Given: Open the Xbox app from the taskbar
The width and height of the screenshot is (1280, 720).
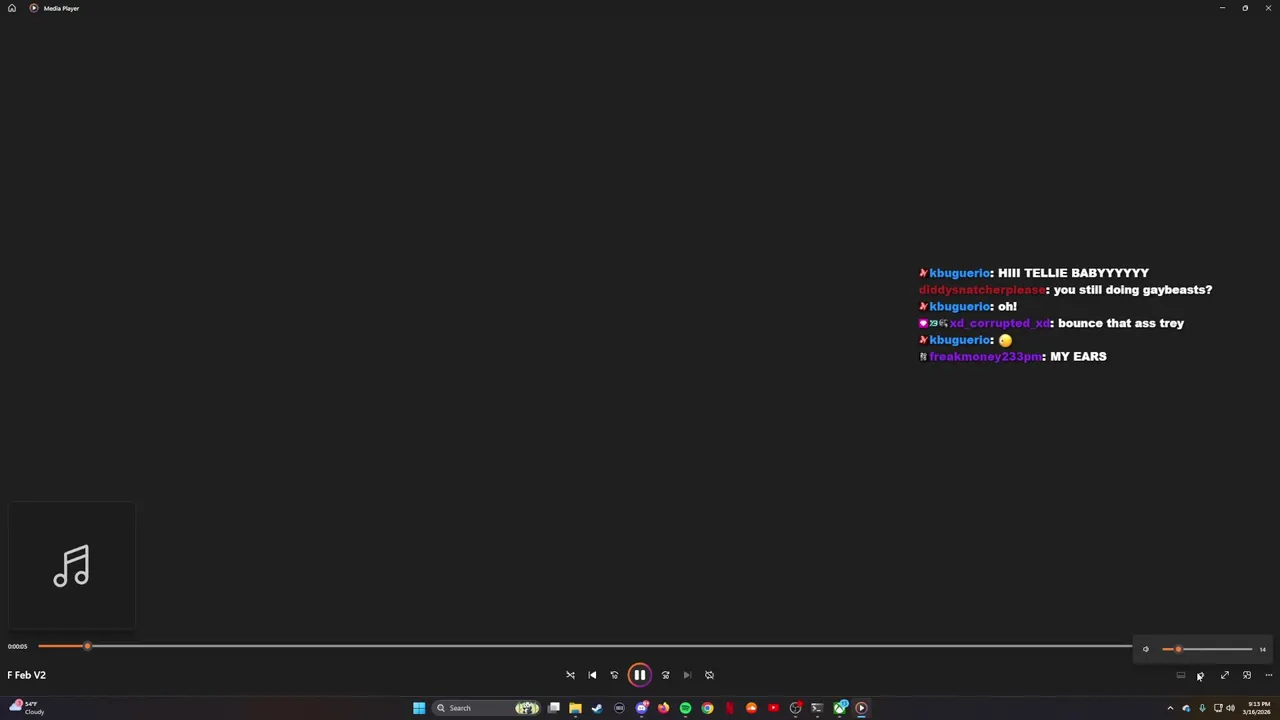Looking at the screenshot, I should click(x=840, y=708).
